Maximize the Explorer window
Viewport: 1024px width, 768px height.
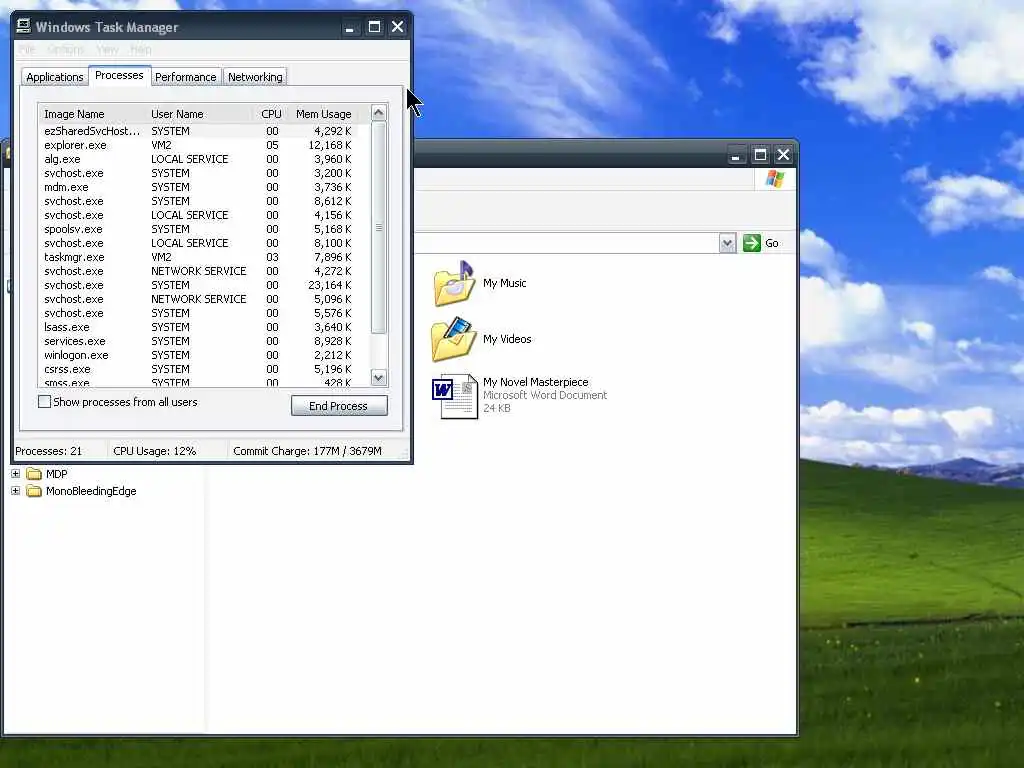click(760, 155)
